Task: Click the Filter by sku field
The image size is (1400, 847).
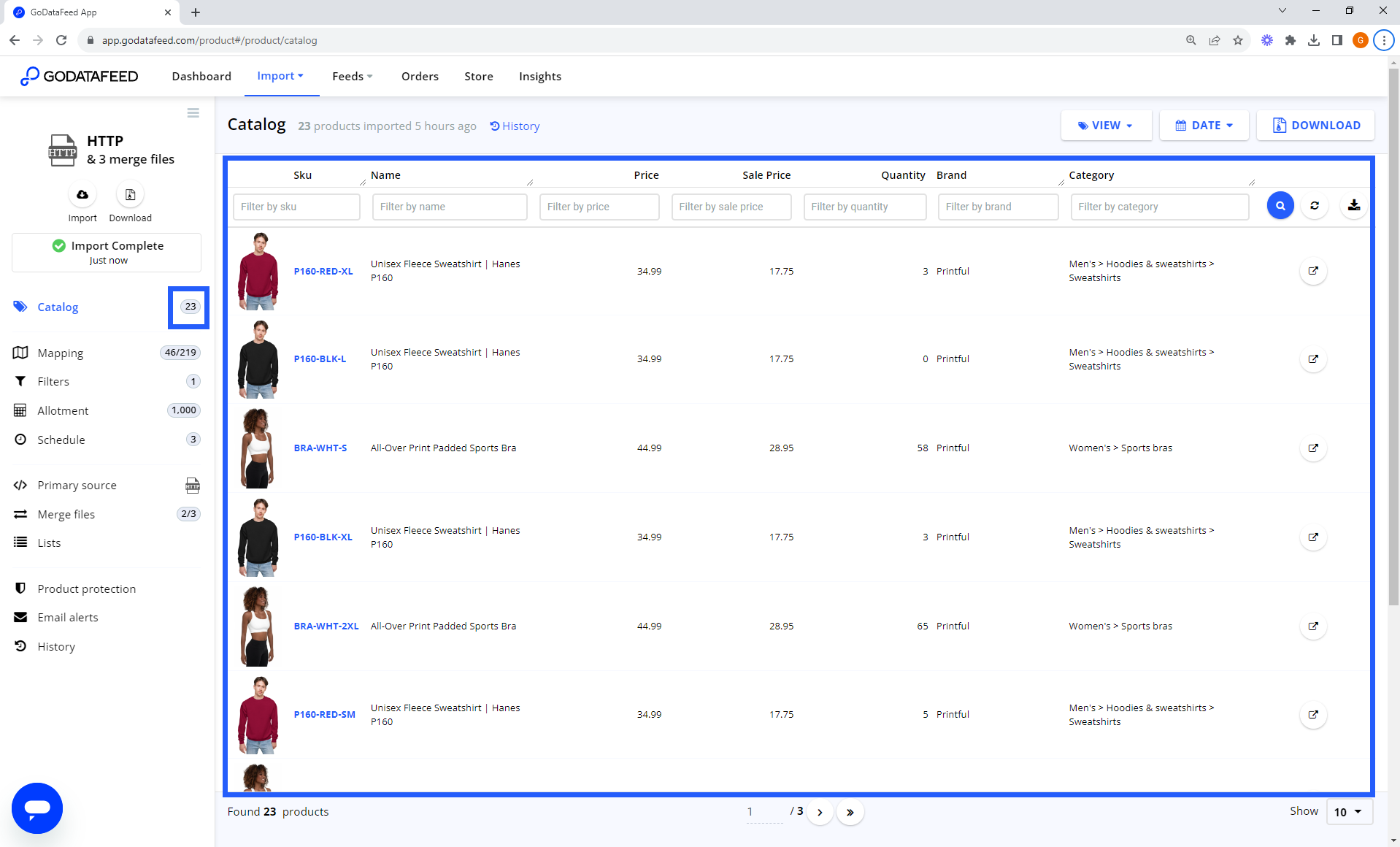Action: pyautogui.click(x=296, y=207)
